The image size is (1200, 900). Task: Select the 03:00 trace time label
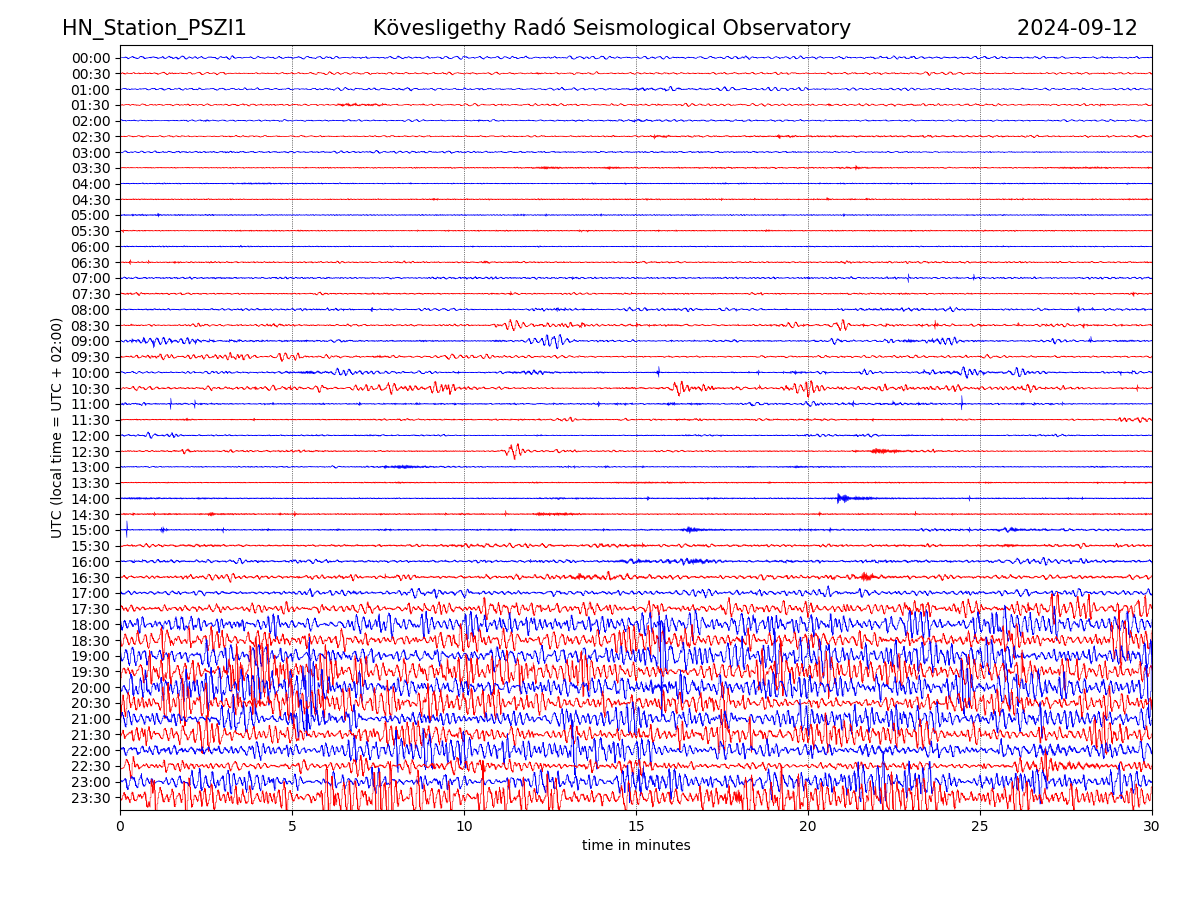[x=91, y=153]
